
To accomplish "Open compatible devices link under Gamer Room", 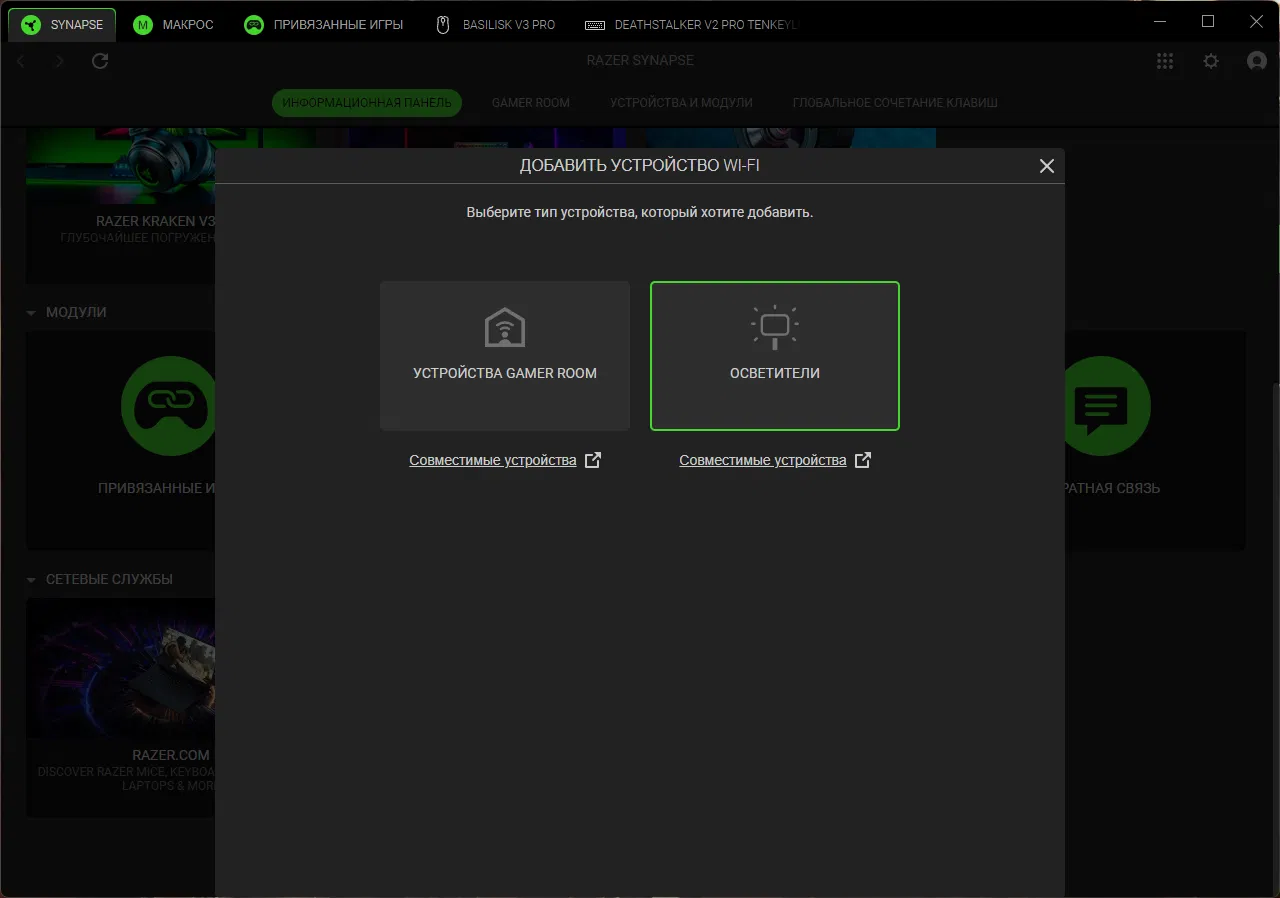I will pyautogui.click(x=493, y=460).
